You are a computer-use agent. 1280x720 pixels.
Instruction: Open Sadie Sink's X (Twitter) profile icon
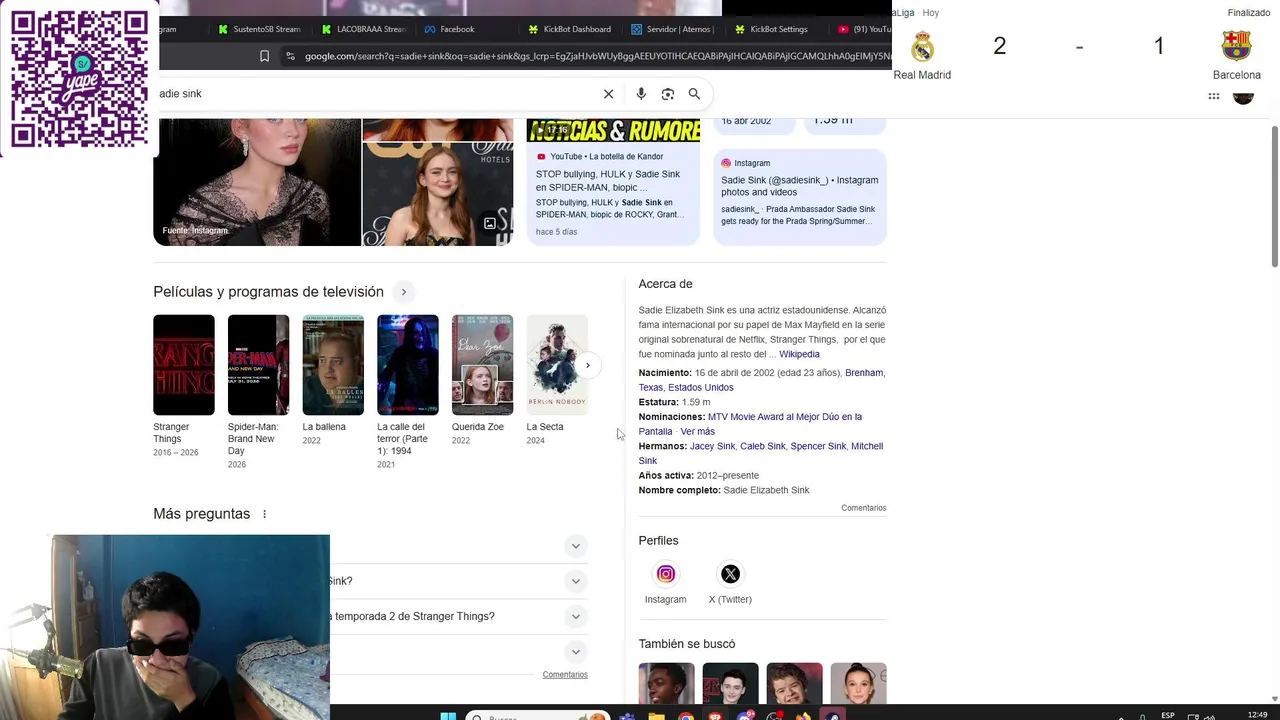[x=731, y=574]
